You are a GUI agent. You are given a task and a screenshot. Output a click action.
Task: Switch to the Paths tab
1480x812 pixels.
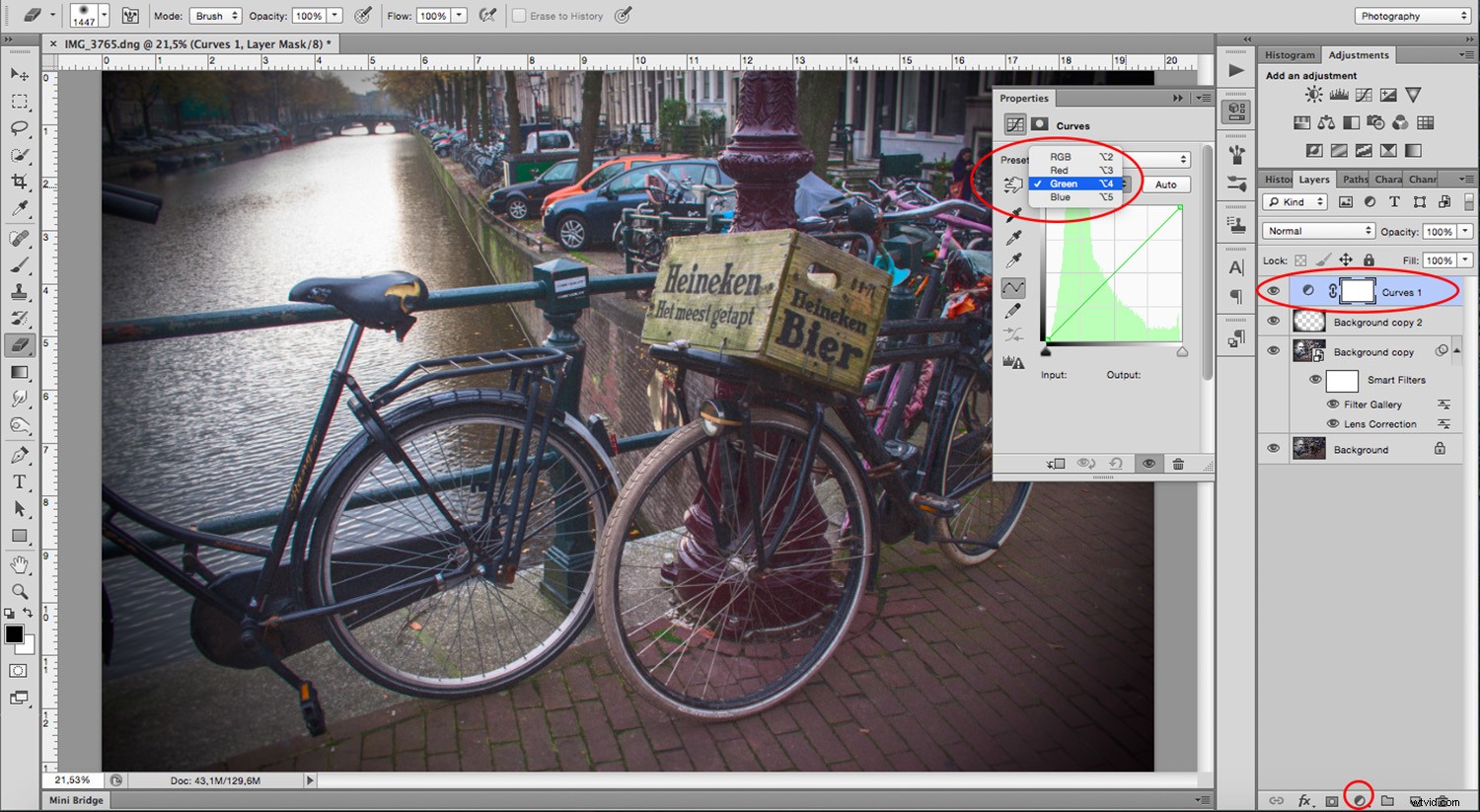[1354, 179]
